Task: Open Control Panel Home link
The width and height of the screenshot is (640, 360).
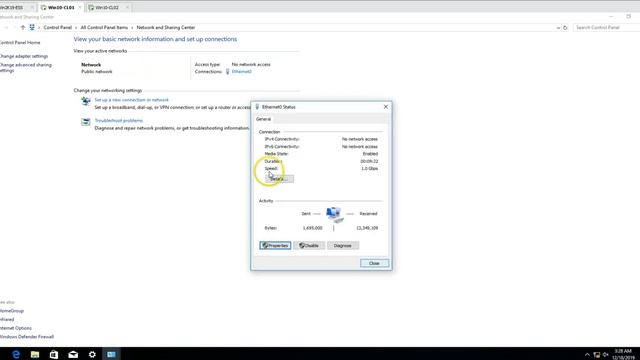Action: click(x=20, y=42)
